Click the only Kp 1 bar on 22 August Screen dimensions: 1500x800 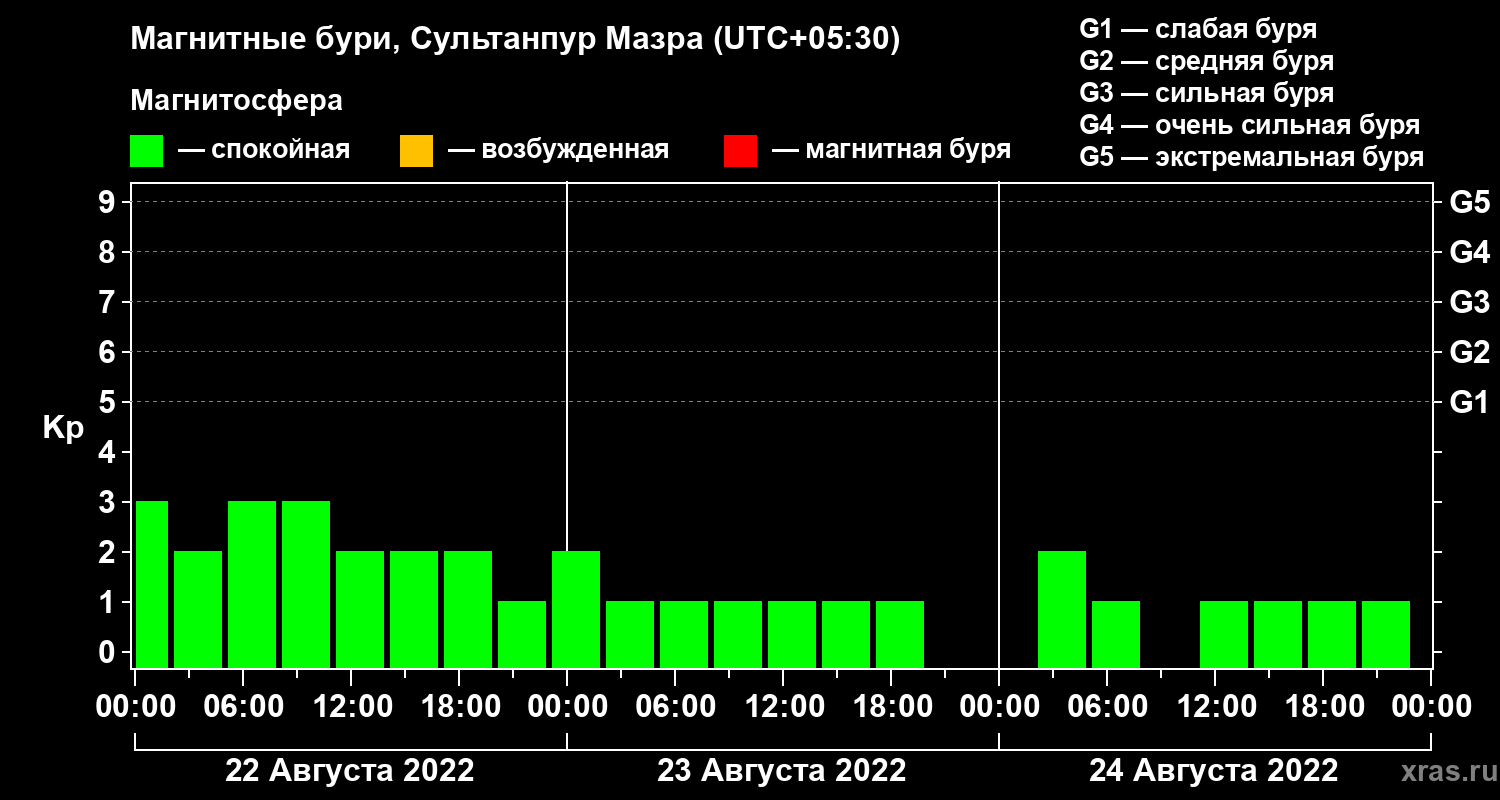522,634
